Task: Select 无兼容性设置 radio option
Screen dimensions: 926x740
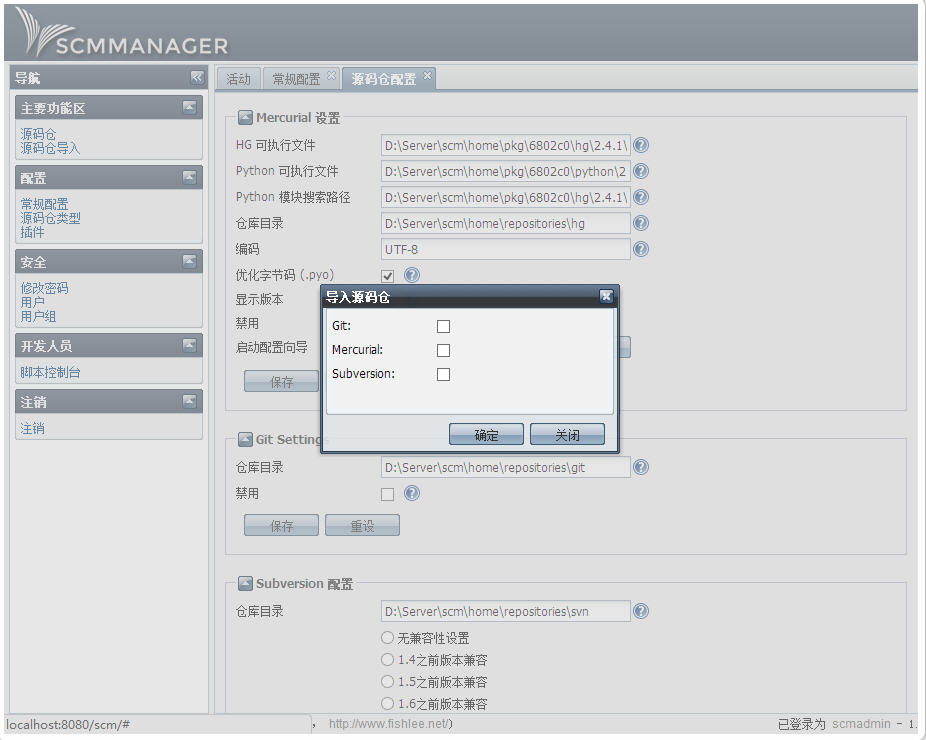Action: click(387, 638)
